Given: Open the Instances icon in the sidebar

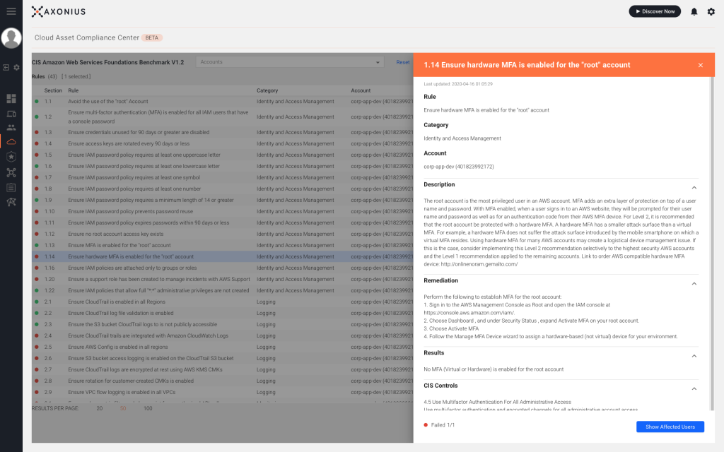Looking at the screenshot, I should pyautogui.click(x=11, y=202).
